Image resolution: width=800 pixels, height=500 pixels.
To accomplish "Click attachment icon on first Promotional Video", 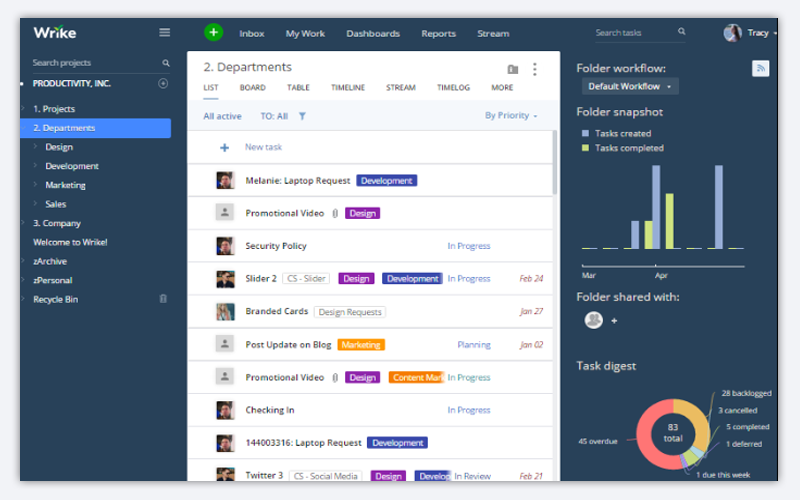I will coord(335,213).
